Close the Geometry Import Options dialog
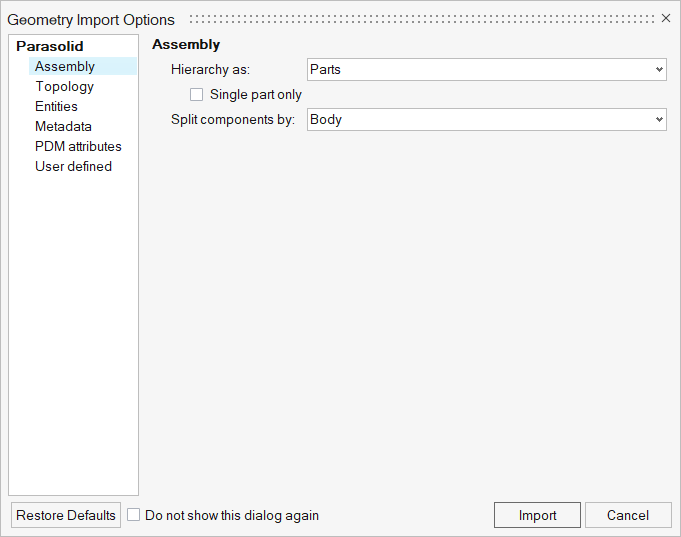The height and width of the screenshot is (537, 681). [666, 19]
